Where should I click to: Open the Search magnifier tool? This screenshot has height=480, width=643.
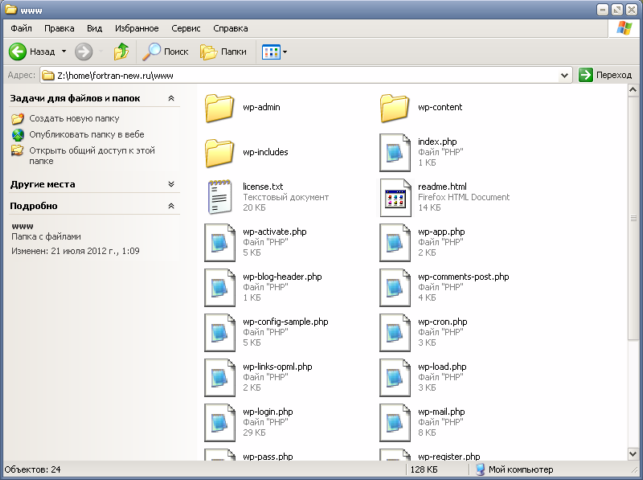click(151, 52)
